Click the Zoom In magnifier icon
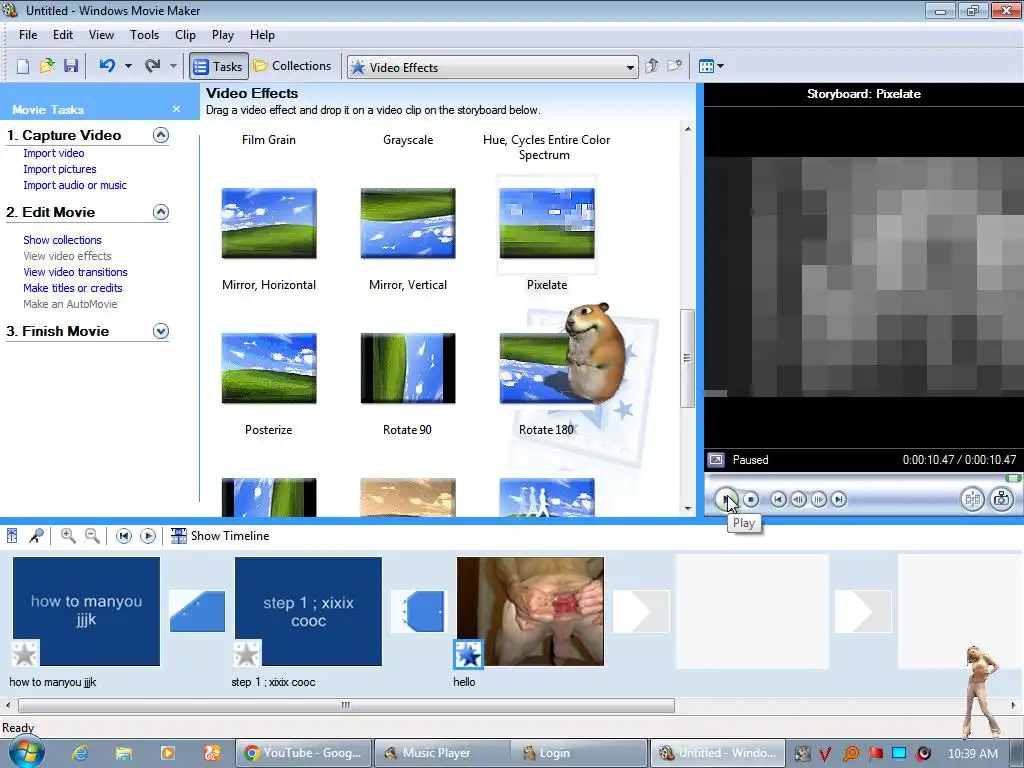 click(x=68, y=536)
